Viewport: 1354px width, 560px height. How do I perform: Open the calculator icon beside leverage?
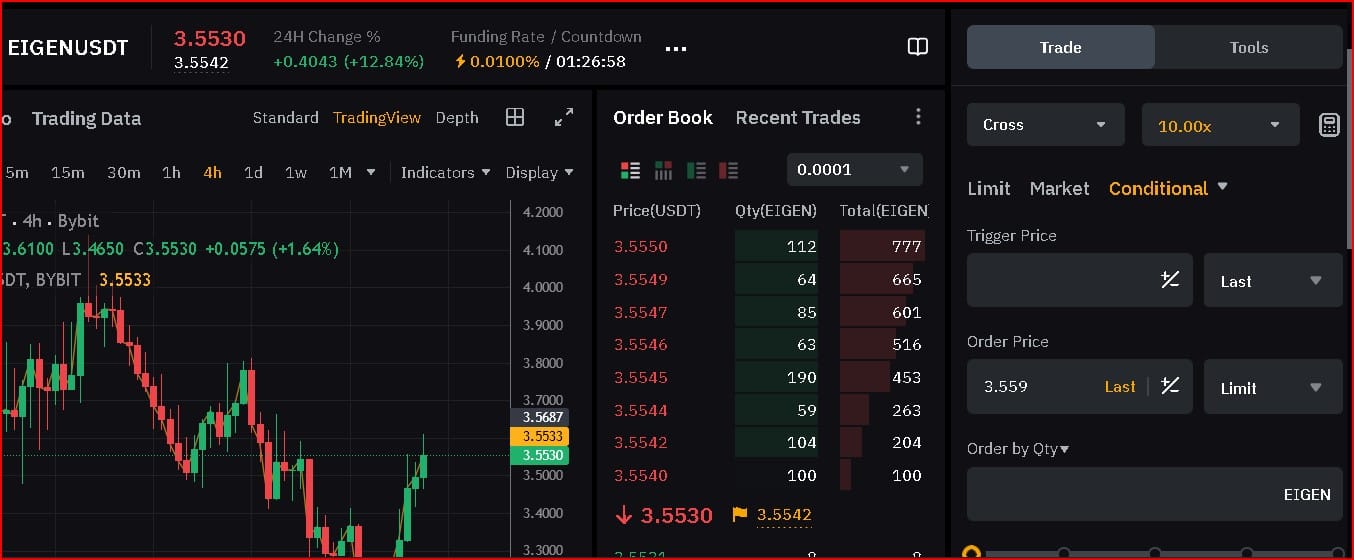(x=1328, y=125)
